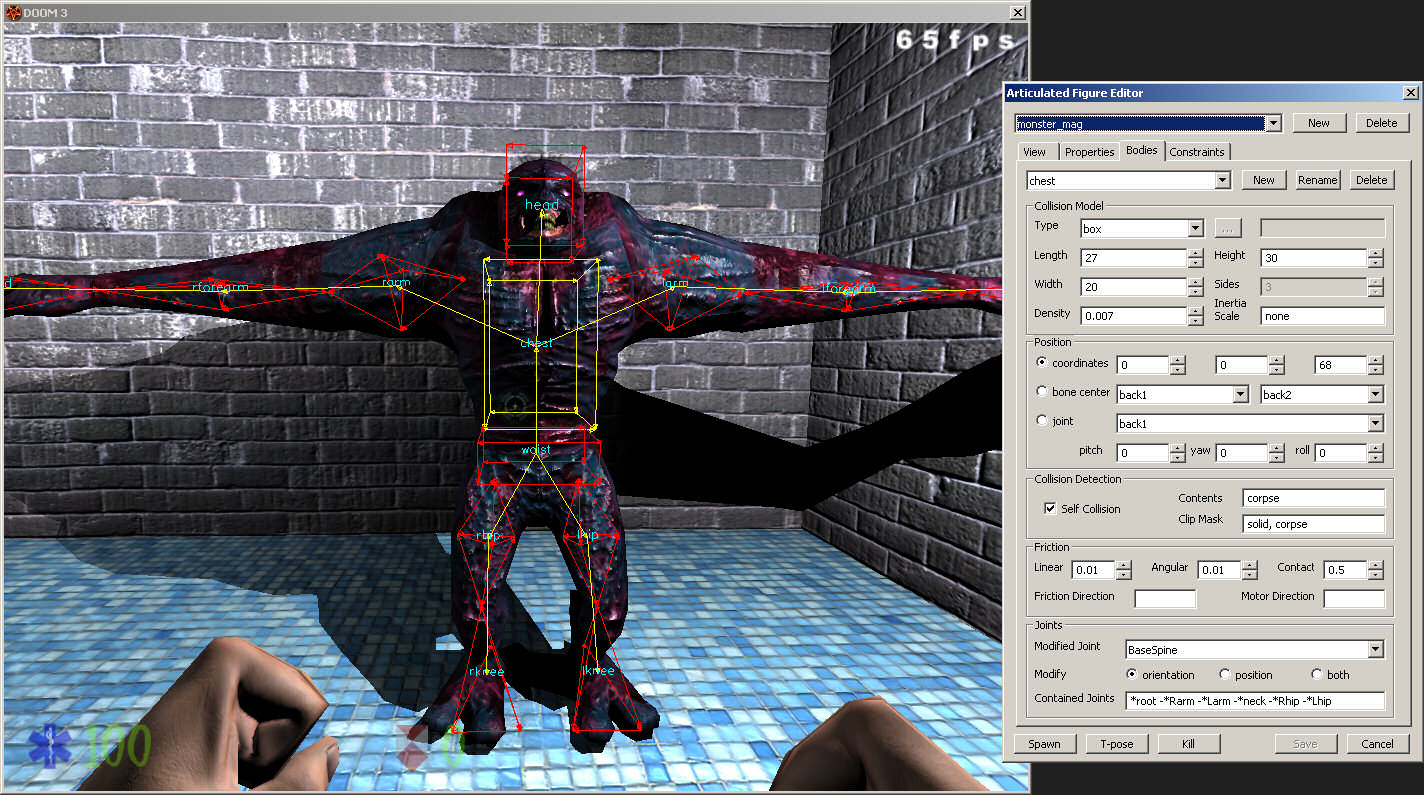The height and width of the screenshot is (795, 1424).
Task: Click the Motor Direction field
Action: tap(1354, 599)
